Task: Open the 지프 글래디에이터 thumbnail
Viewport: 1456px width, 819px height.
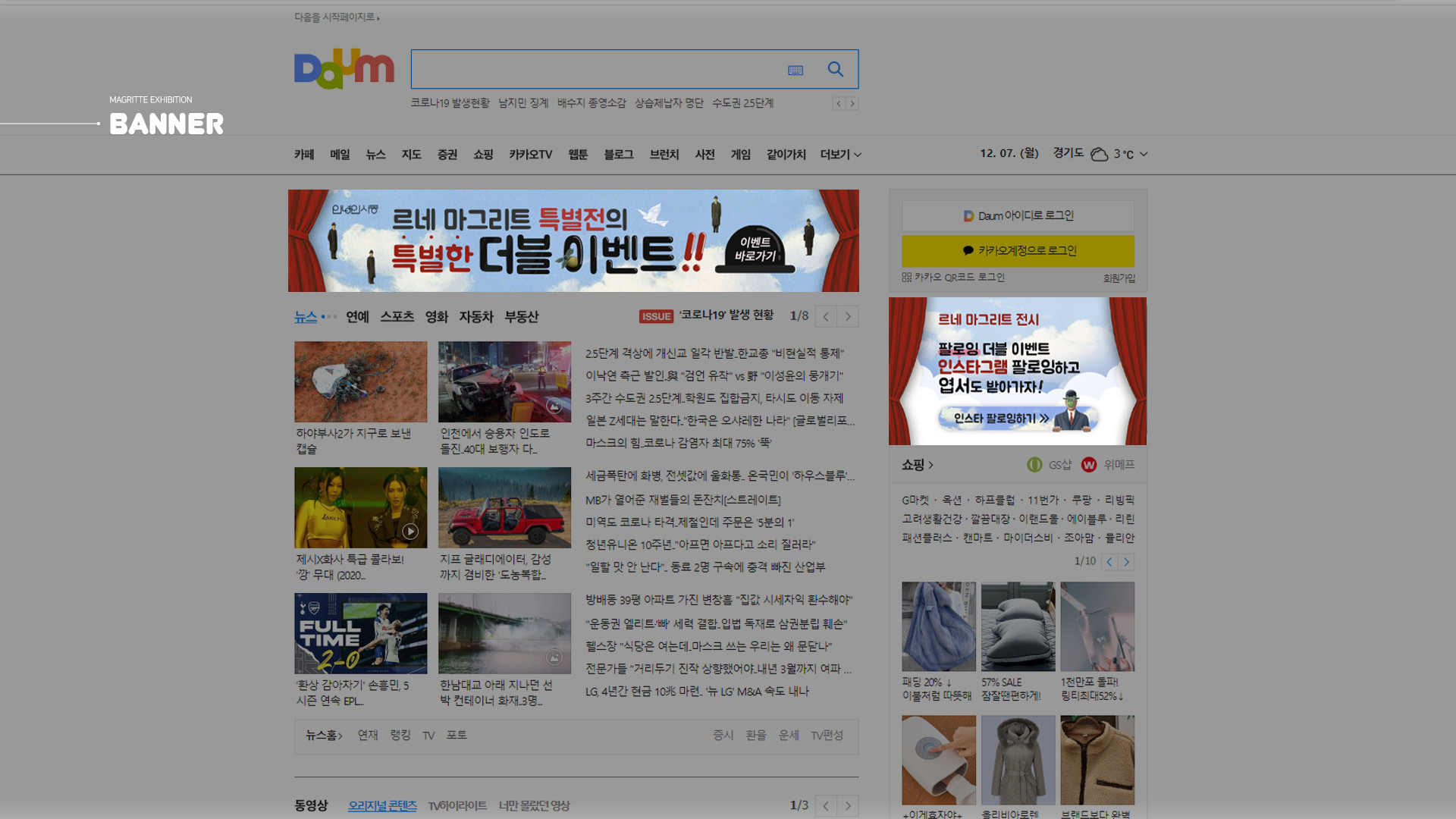Action: point(504,507)
